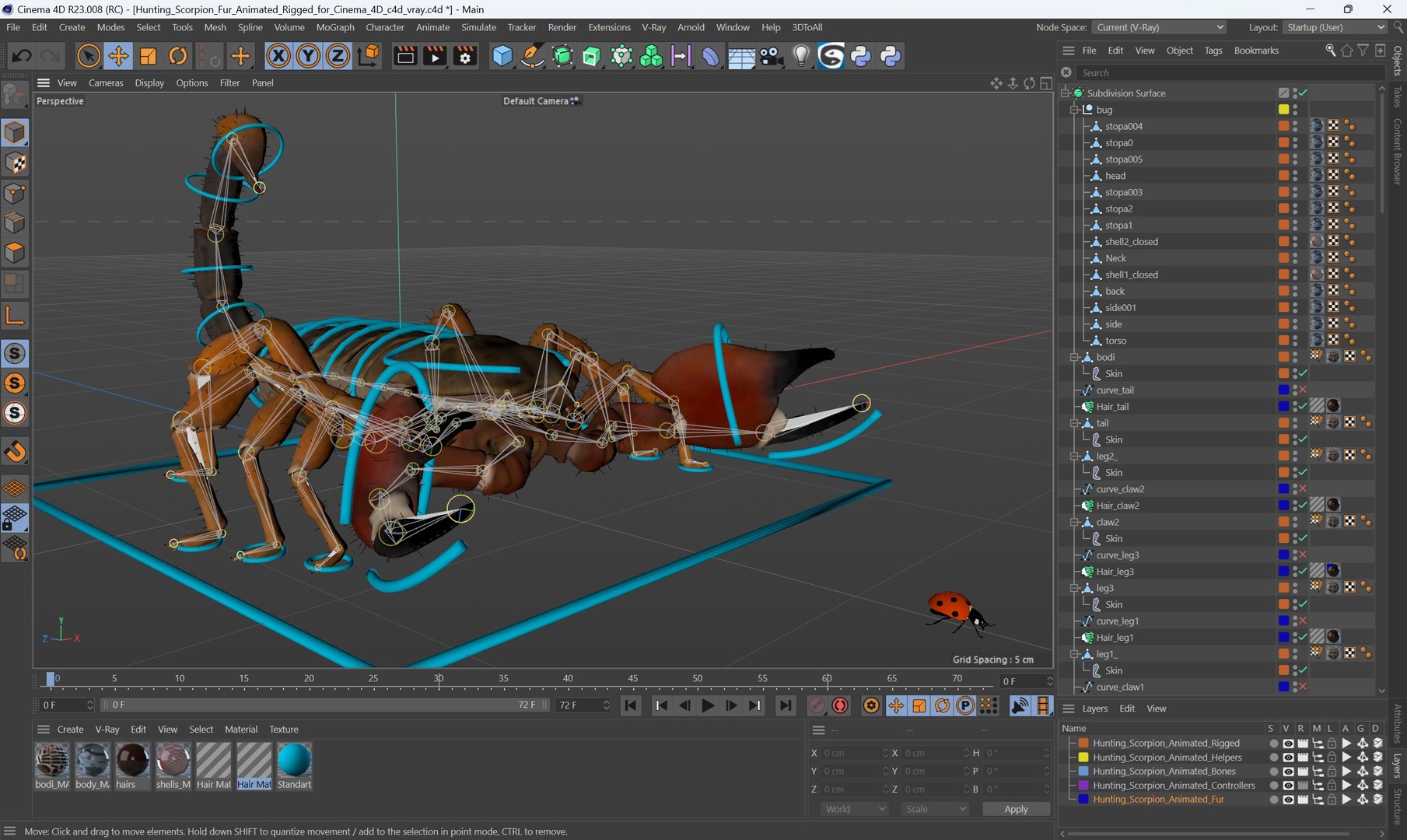Select the Scale tool in top toolbar
Screen dimensions: 1407x840
point(148,56)
